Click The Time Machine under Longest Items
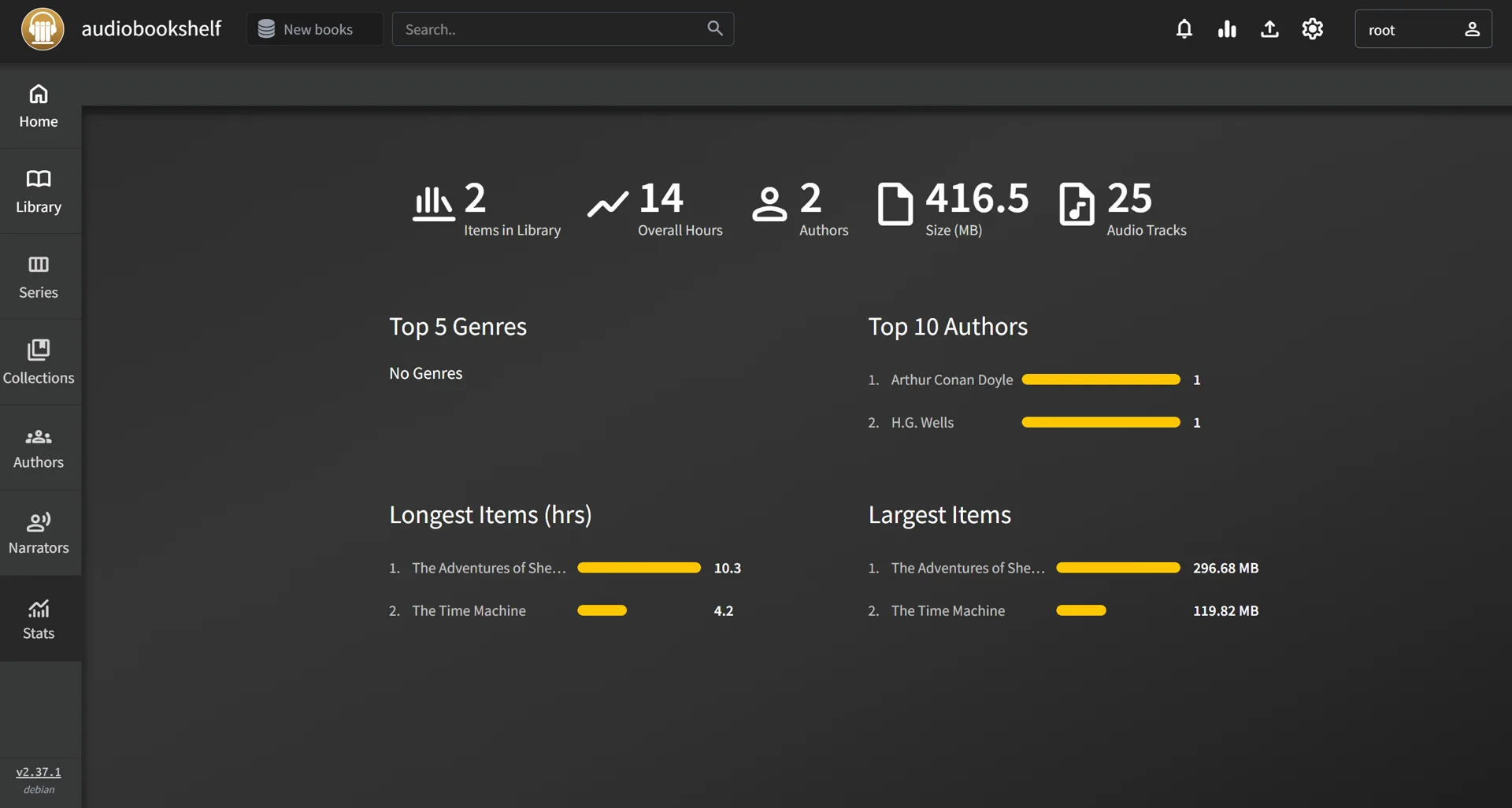 point(469,610)
